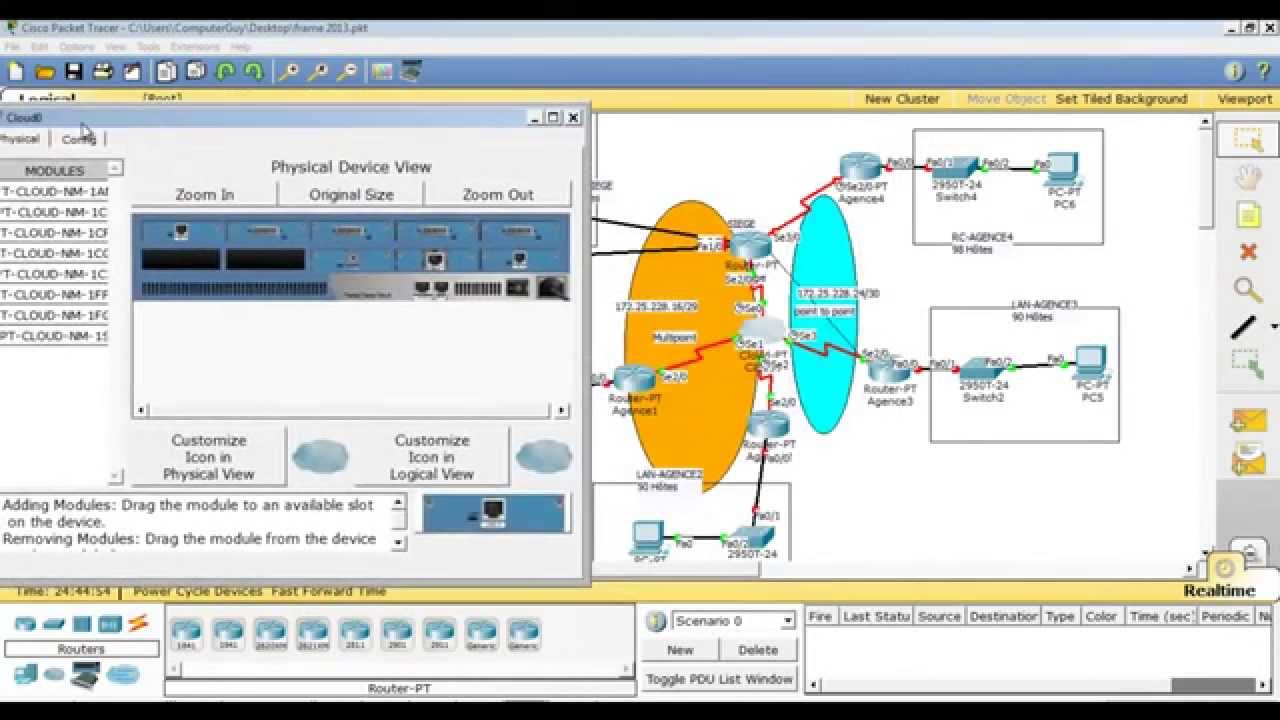
Task: Click Customize Icon in Logical View
Action: point(432,457)
